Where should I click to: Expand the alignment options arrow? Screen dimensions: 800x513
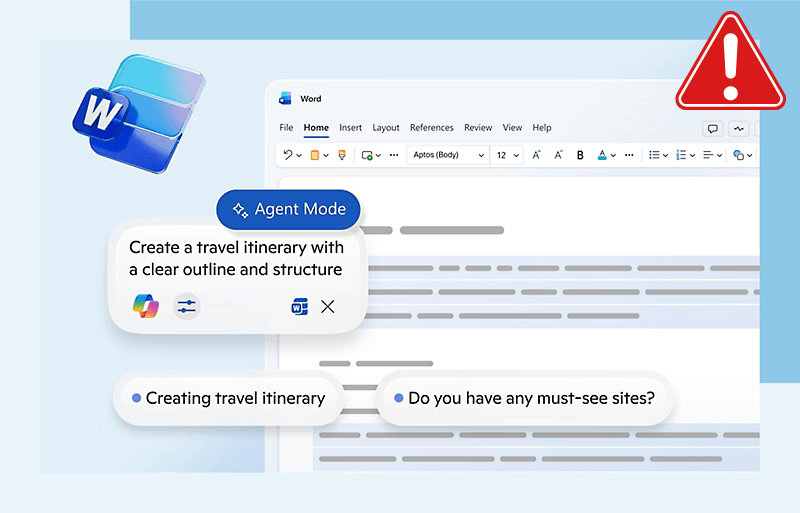point(719,155)
